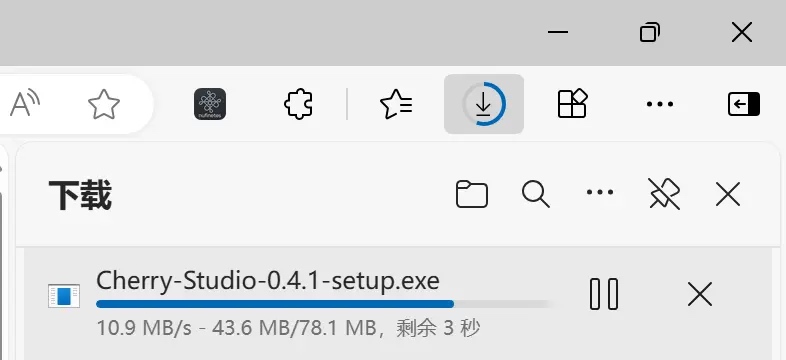Open more options in the downloads panel
The image size is (786, 360).
click(x=600, y=192)
